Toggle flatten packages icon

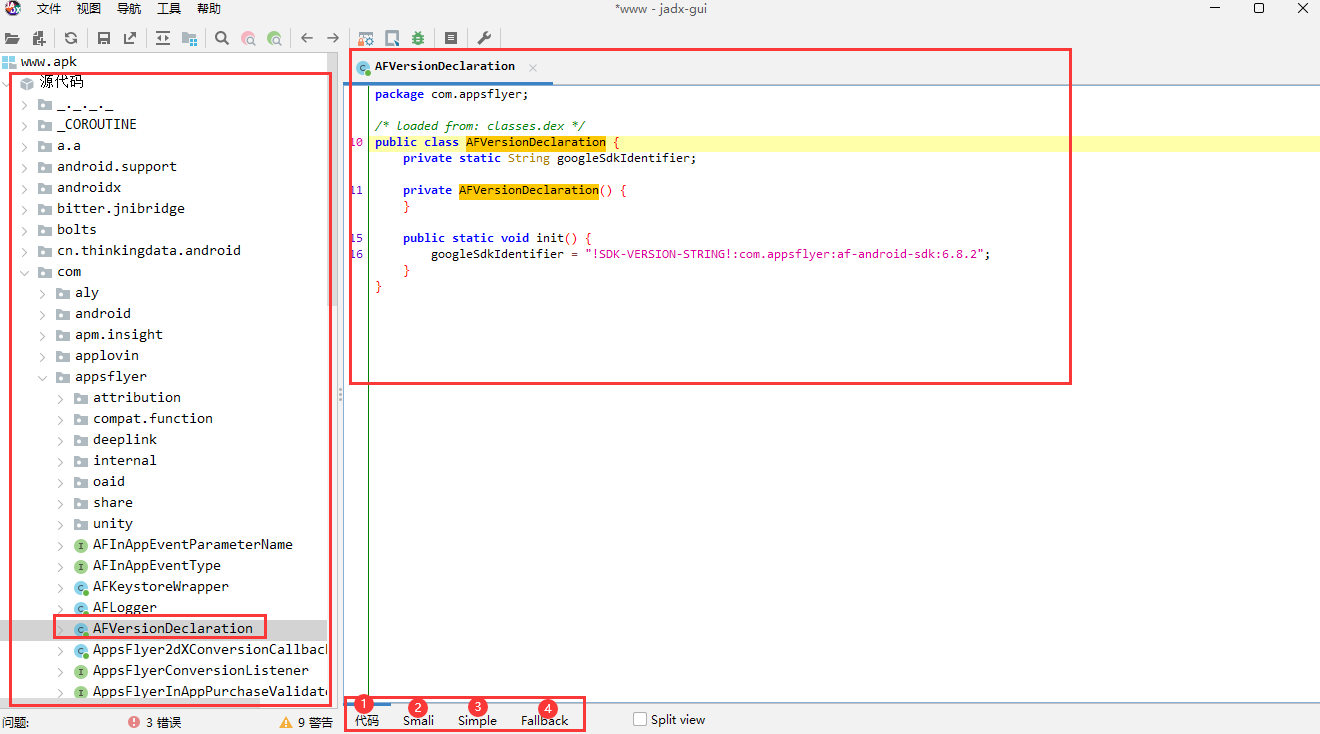(x=190, y=38)
